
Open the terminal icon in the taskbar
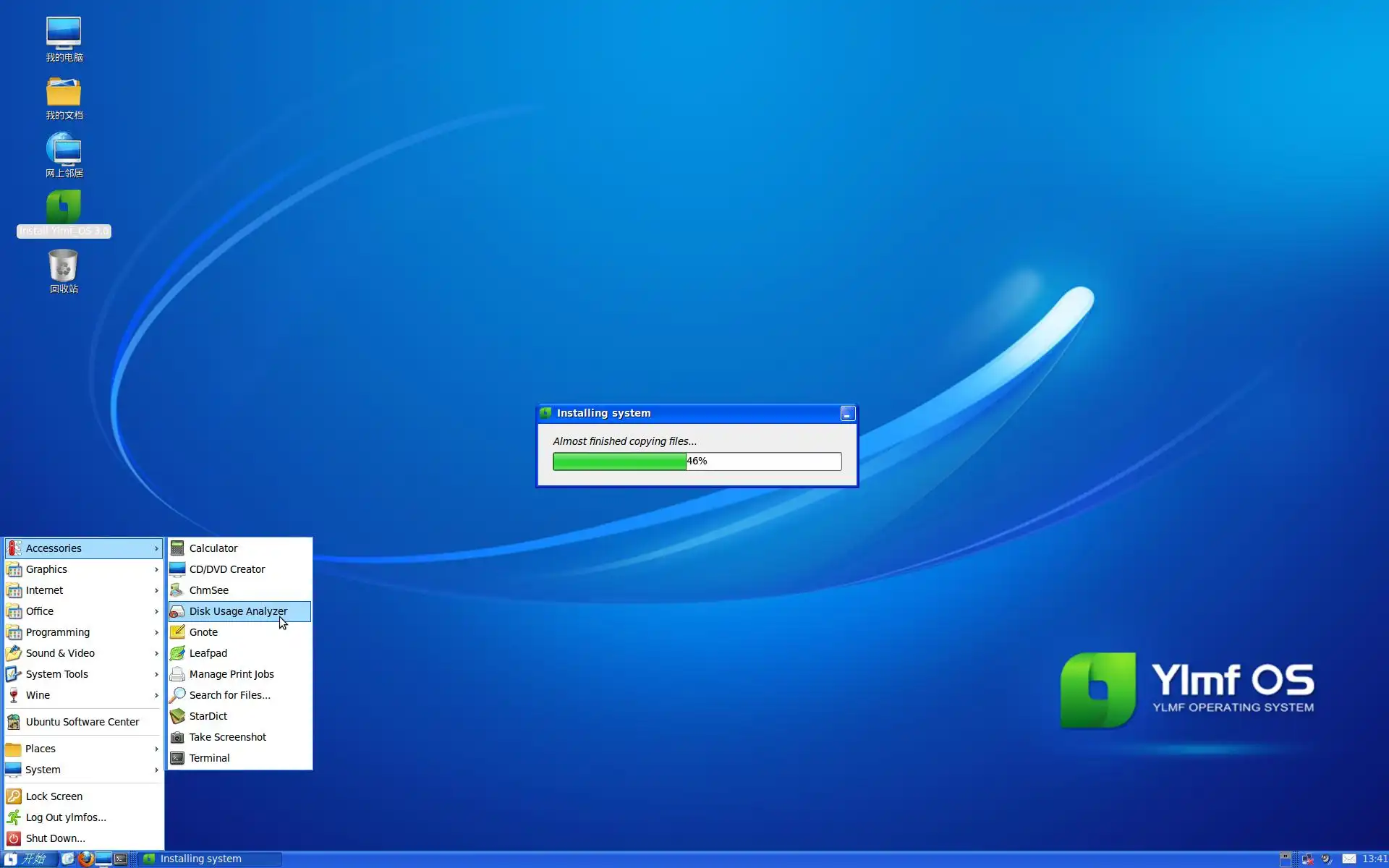click(121, 859)
